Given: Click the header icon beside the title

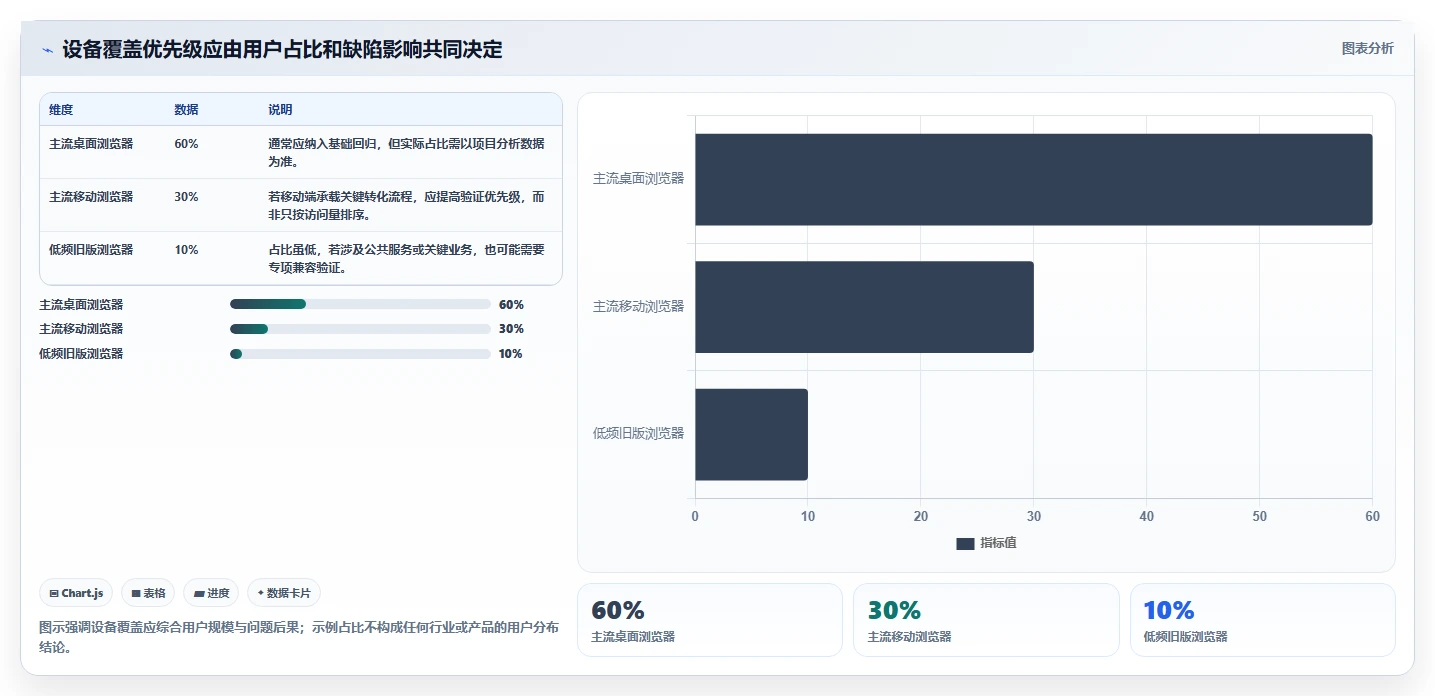Looking at the screenshot, I should [47, 50].
